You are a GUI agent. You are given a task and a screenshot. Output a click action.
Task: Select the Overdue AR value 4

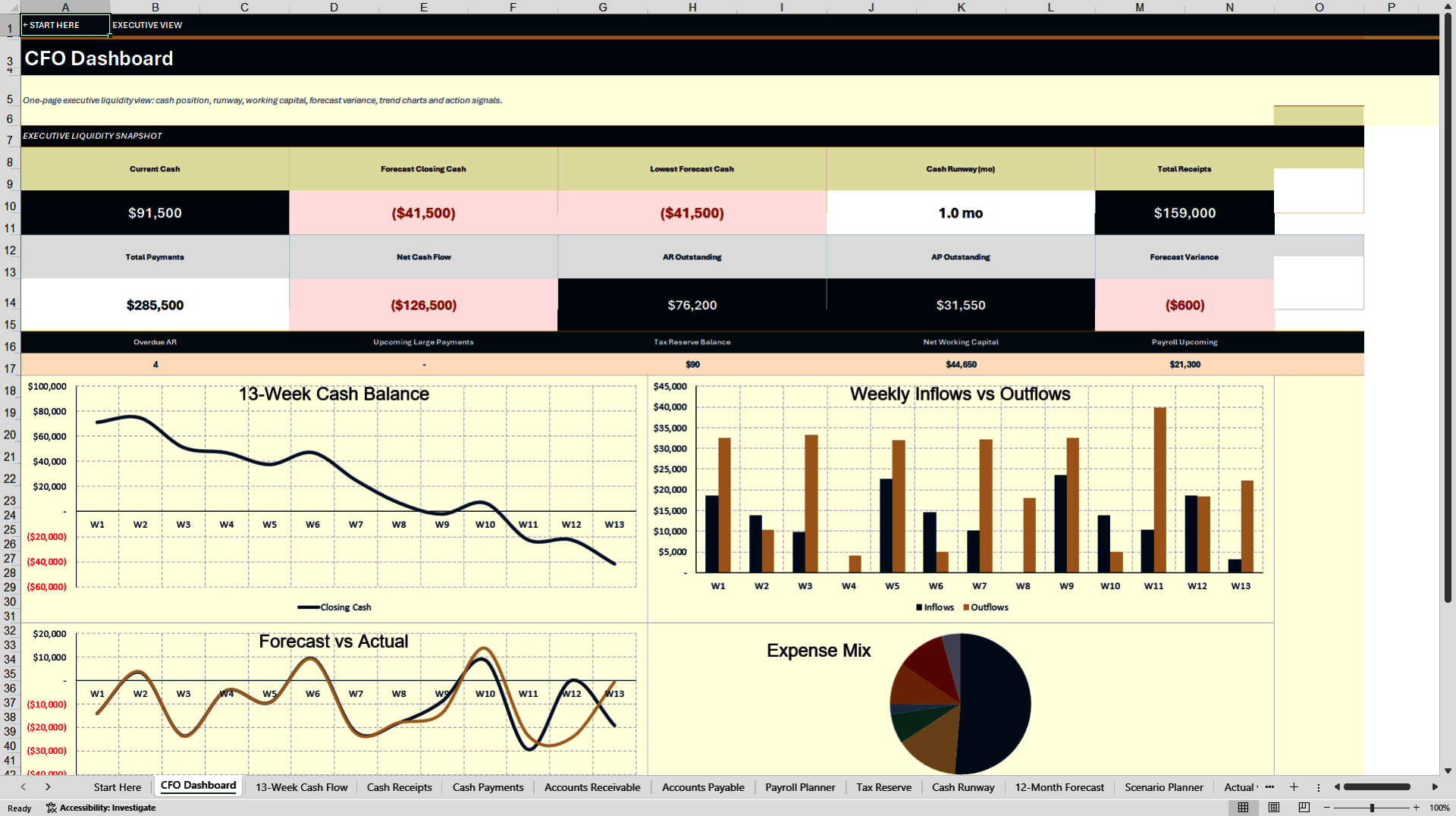(155, 365)
